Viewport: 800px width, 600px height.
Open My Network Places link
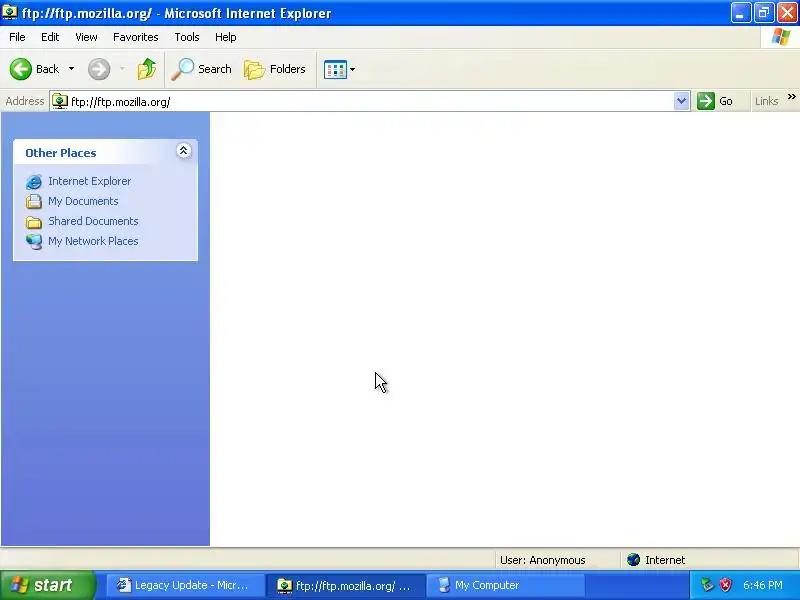coord(93,241)
